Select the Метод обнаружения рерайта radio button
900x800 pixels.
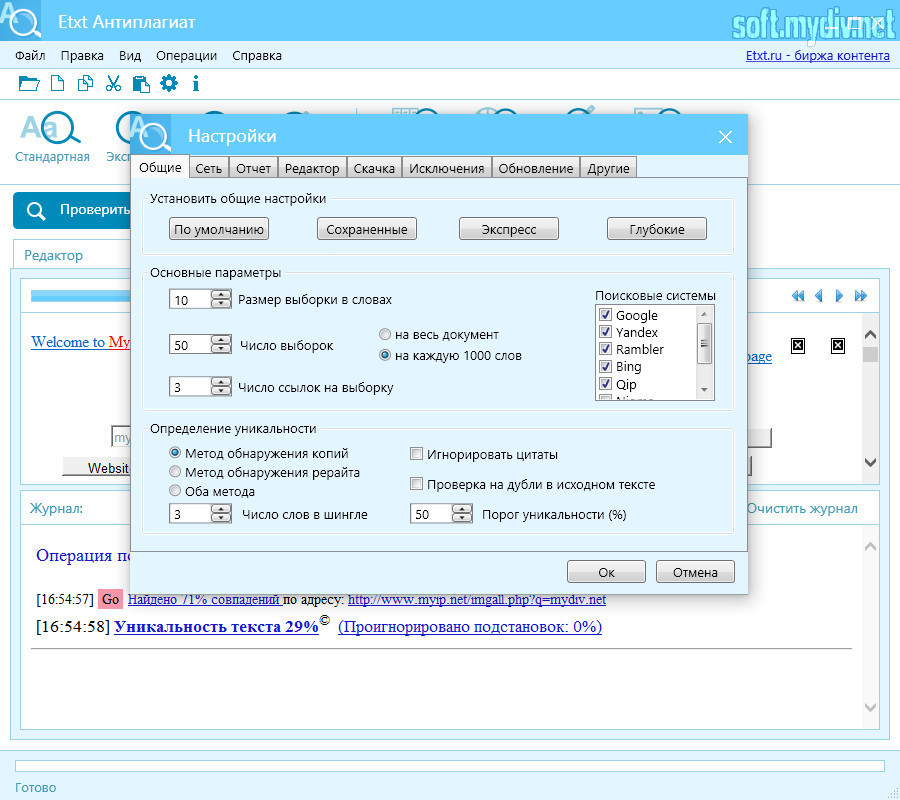pos(176,472)
